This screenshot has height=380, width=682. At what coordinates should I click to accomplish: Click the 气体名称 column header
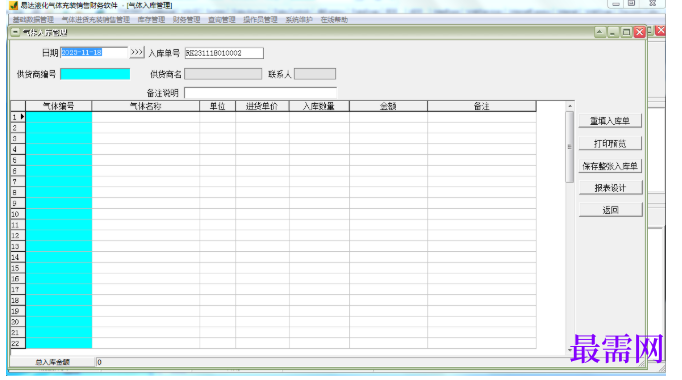pos(146,106)
